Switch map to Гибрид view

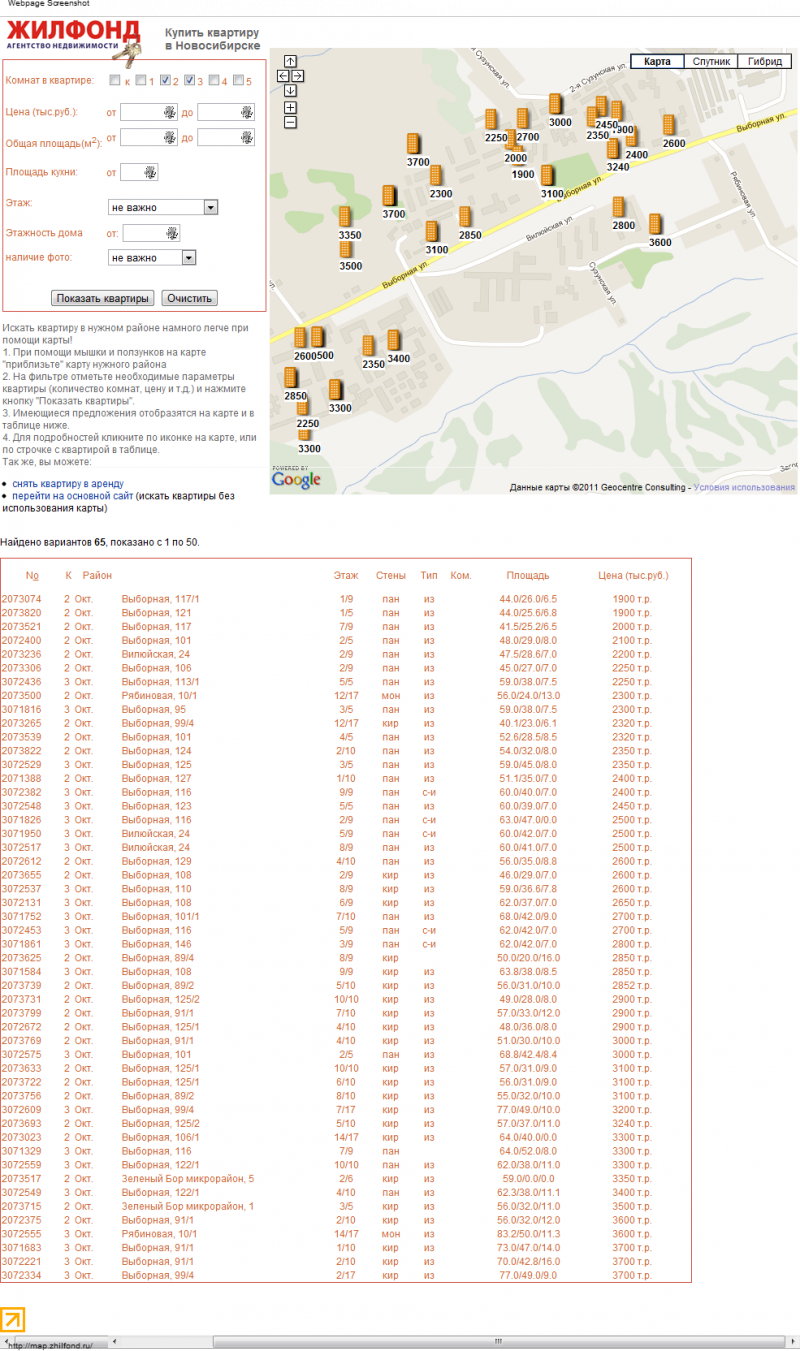pyautogui.click(x=765, y=61)
